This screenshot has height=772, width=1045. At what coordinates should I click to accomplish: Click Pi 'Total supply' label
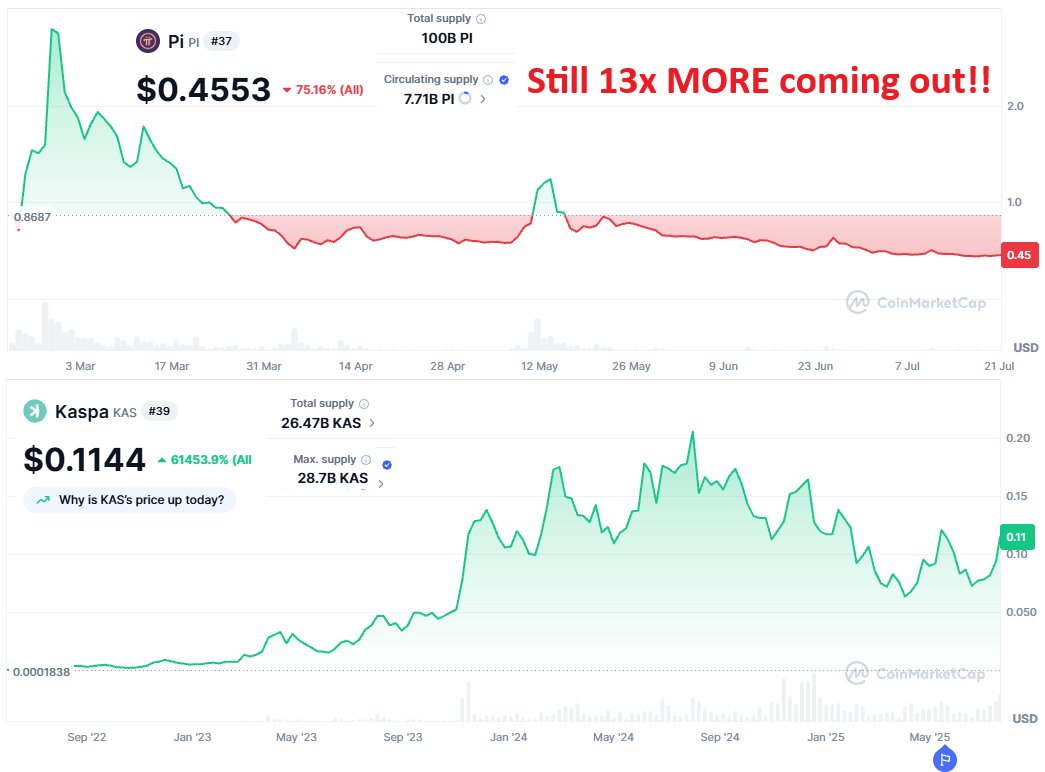(x=439, y=19)
